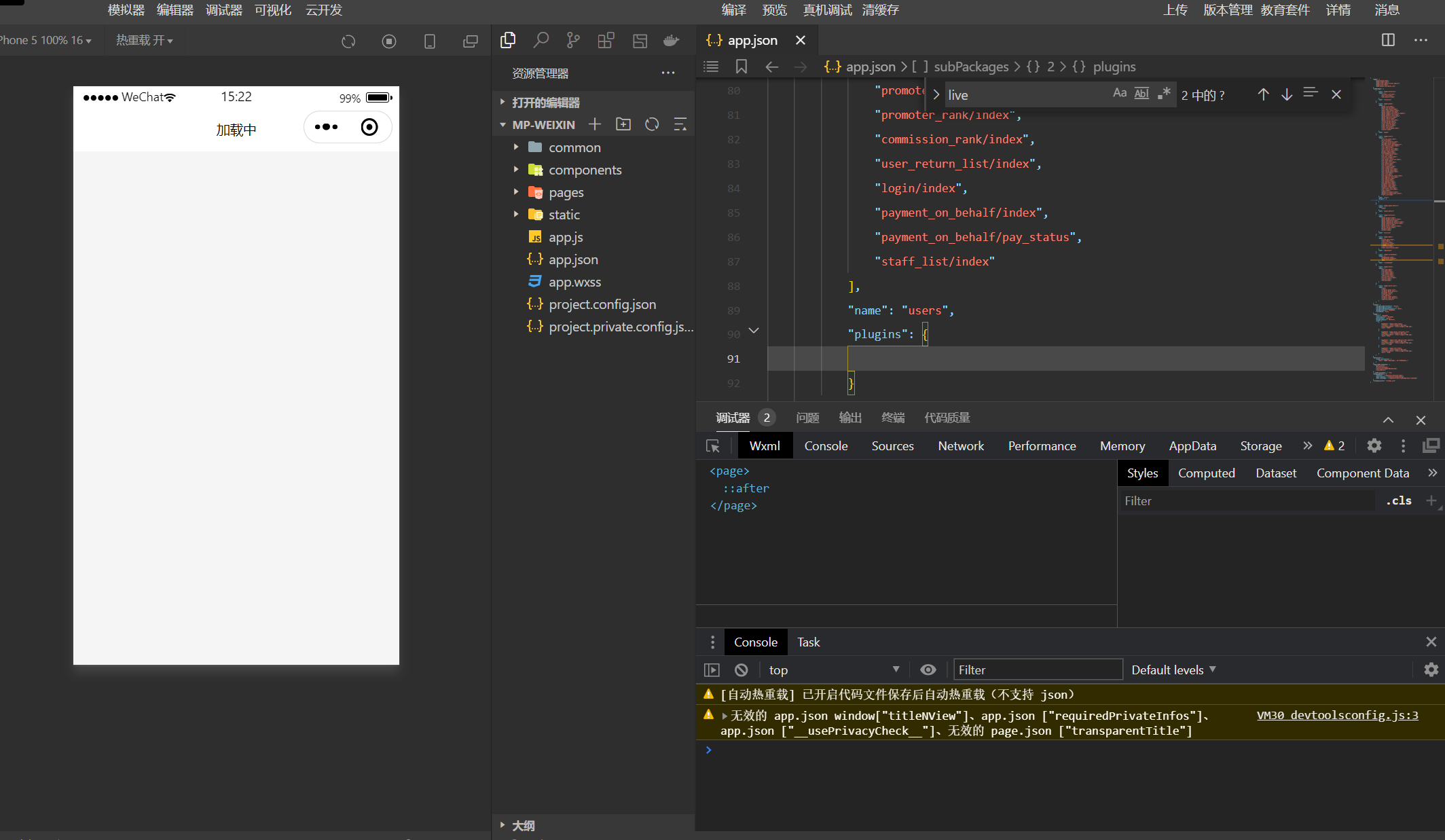Click the Wxml tab in debugger panel
1445x840 pixels.
(x=764, y=445)
